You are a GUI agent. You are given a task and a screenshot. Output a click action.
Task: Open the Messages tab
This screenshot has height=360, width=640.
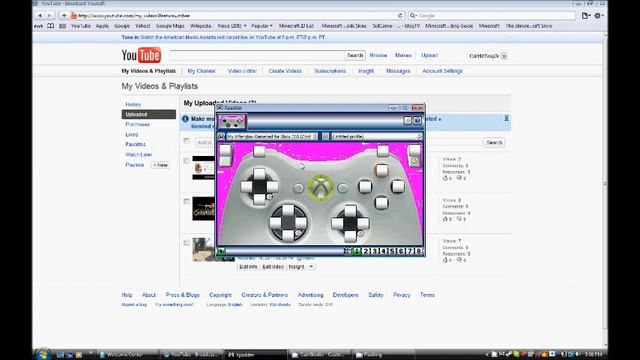[x=398, y=71]
